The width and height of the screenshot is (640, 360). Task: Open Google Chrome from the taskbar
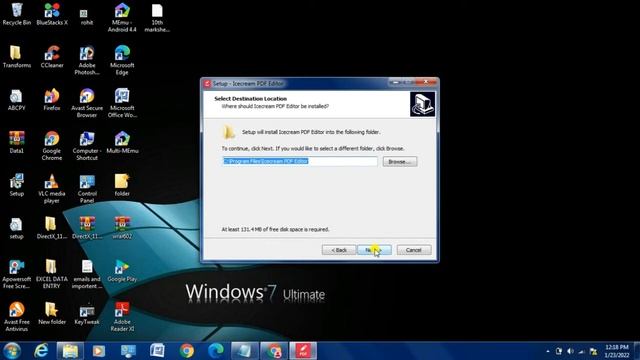tap(187, 351)
